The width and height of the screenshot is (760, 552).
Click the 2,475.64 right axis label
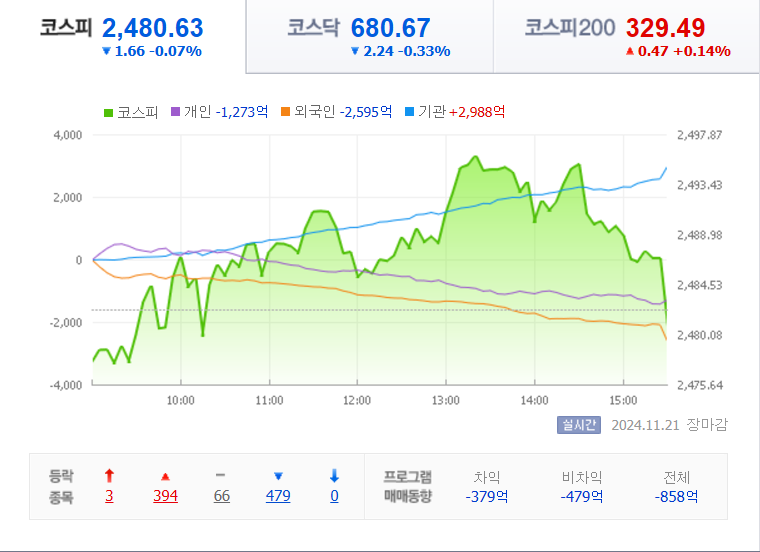699,385
